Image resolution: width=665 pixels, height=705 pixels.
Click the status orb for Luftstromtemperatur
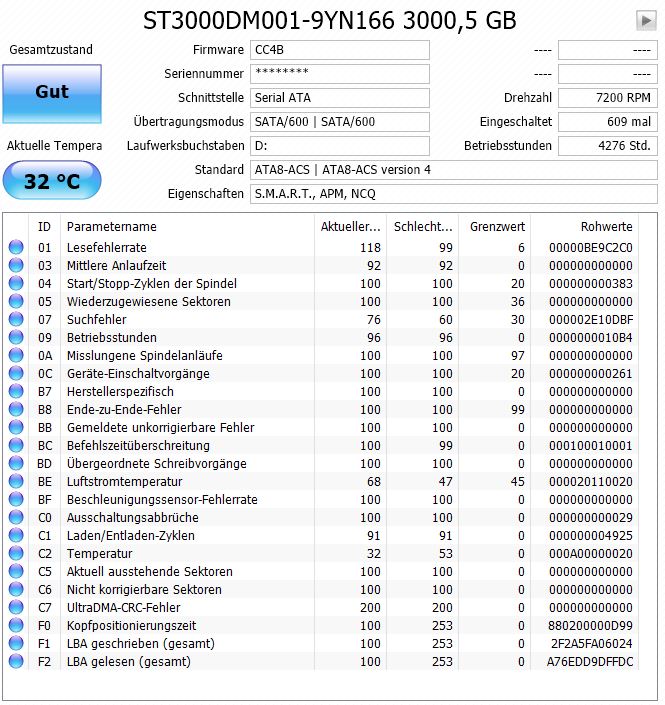pos(16,481)
